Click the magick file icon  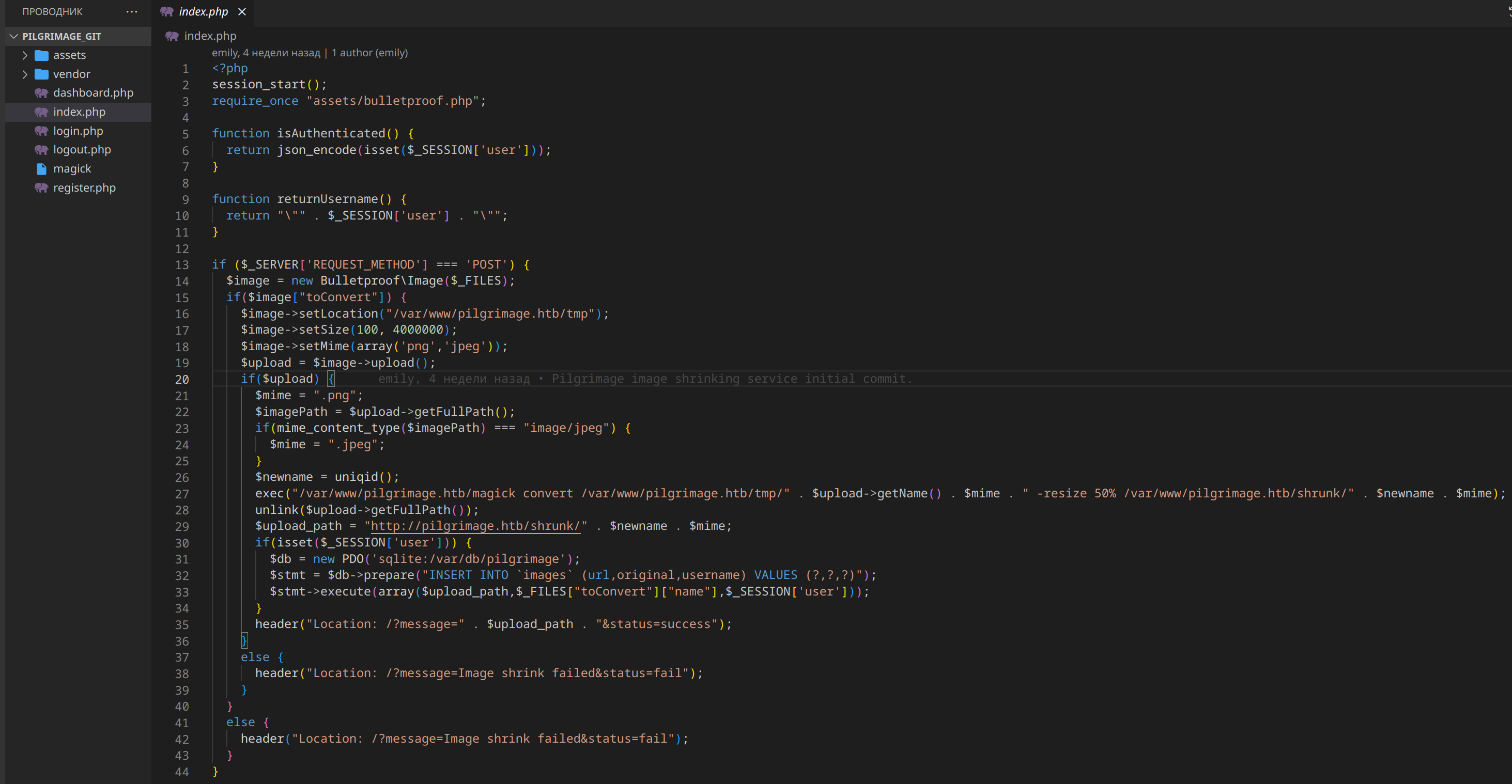41,169
